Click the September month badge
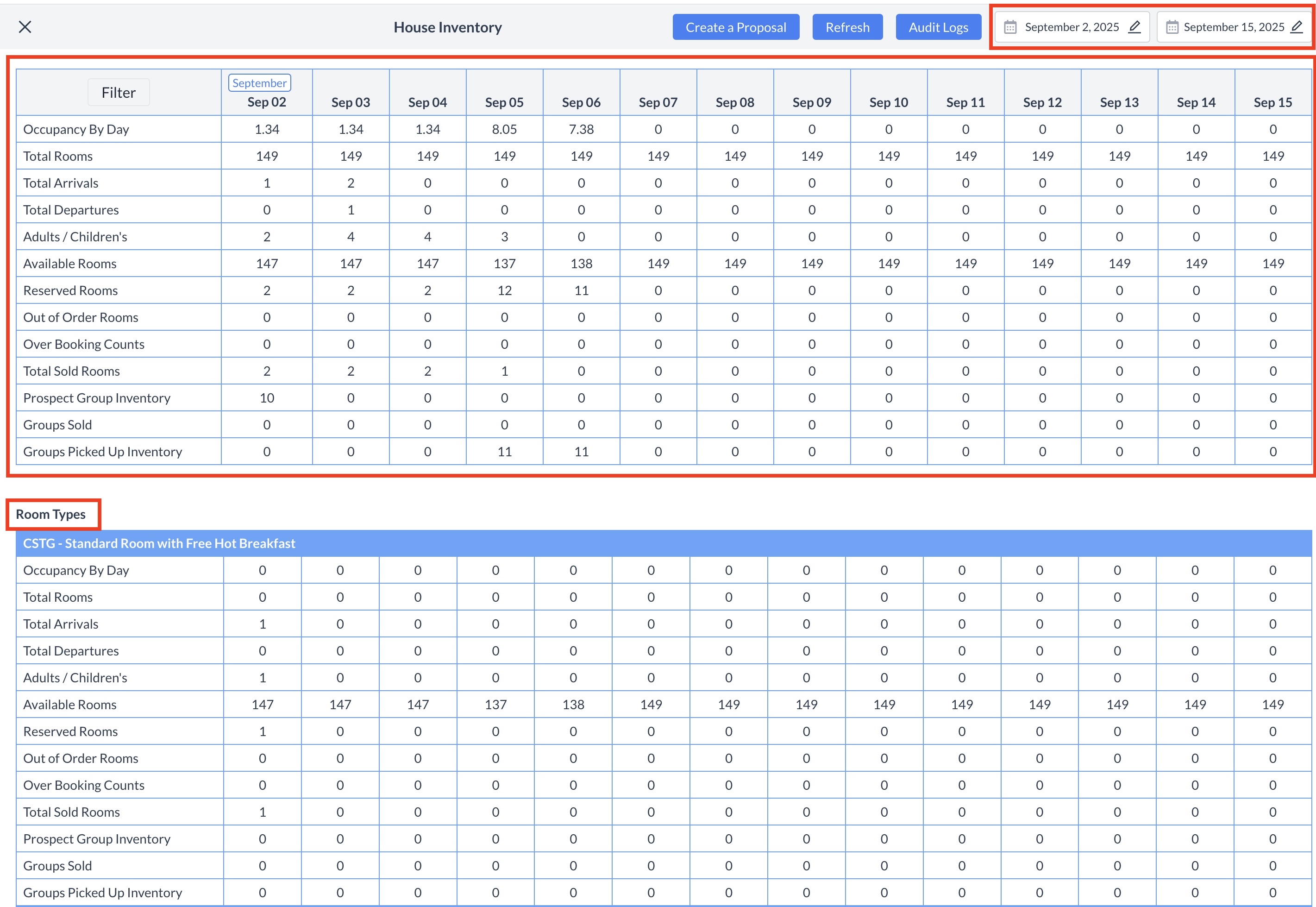 pyautogui.click(x=260, y=83)
